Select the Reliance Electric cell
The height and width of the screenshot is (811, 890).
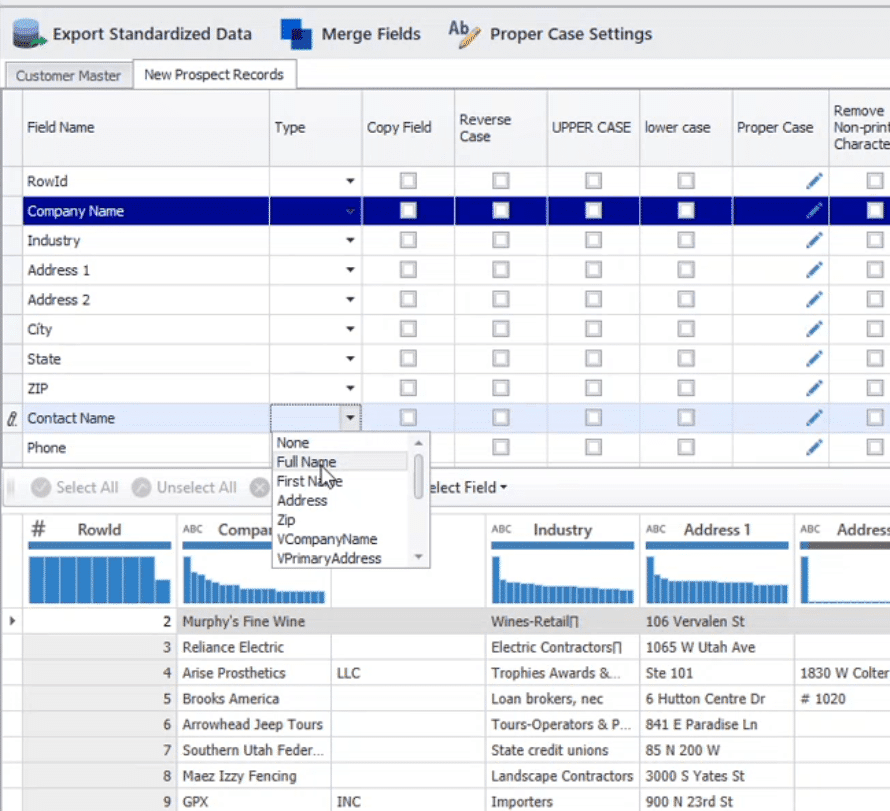254,647
